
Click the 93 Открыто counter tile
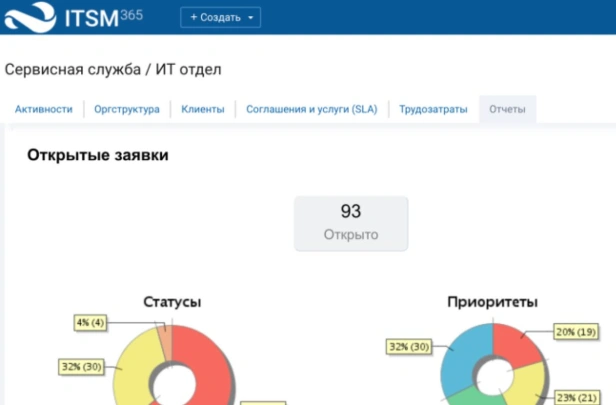351,223
